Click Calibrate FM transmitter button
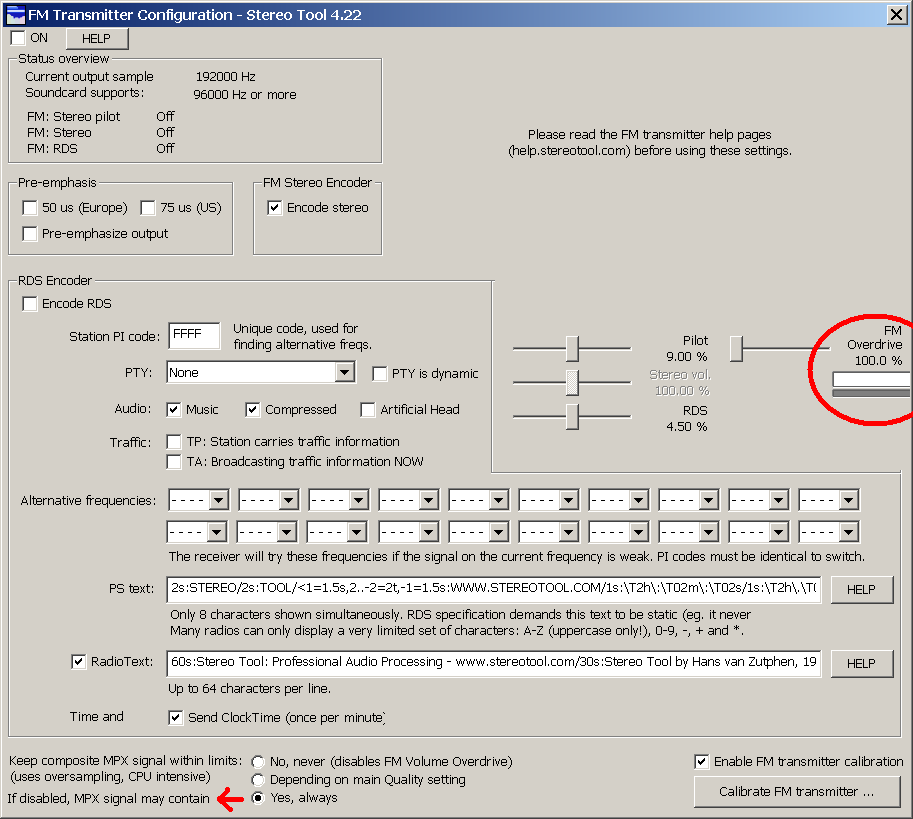 coord(796,792)
